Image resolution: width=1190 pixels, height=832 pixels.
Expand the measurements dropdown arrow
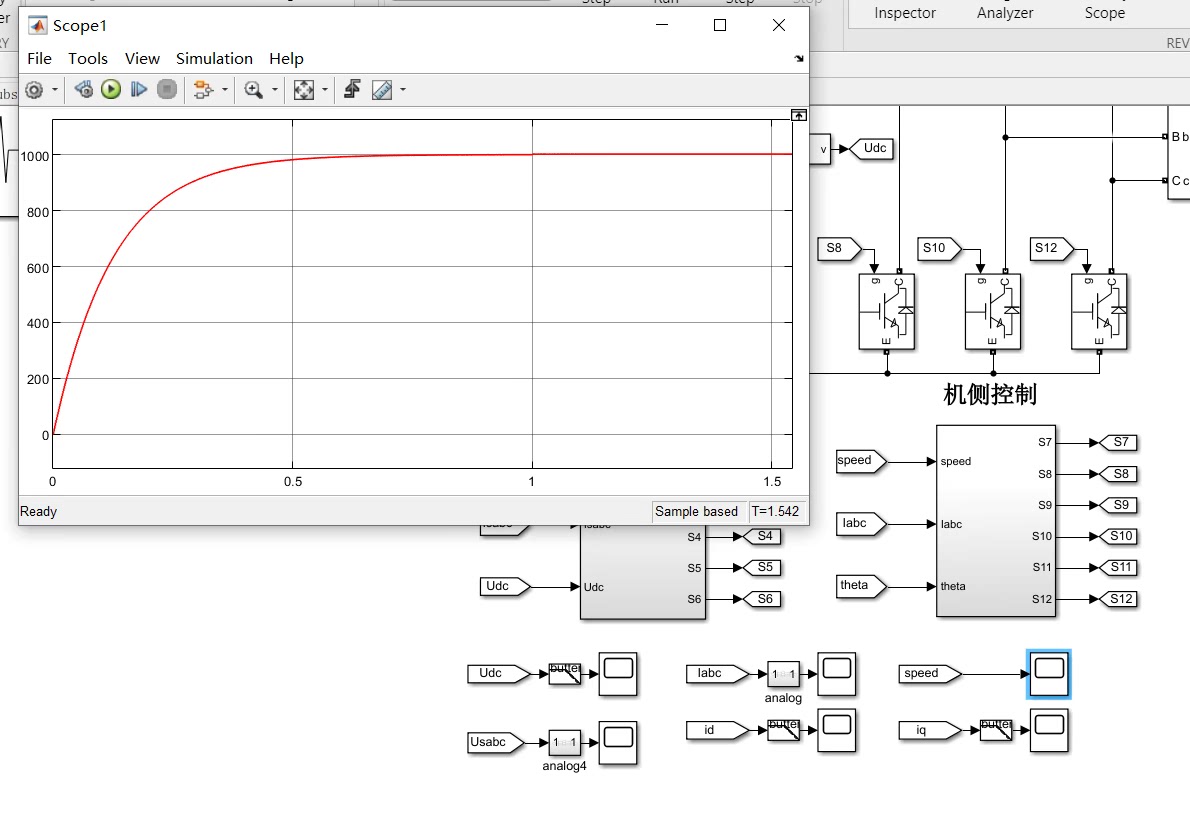(403, 90)
